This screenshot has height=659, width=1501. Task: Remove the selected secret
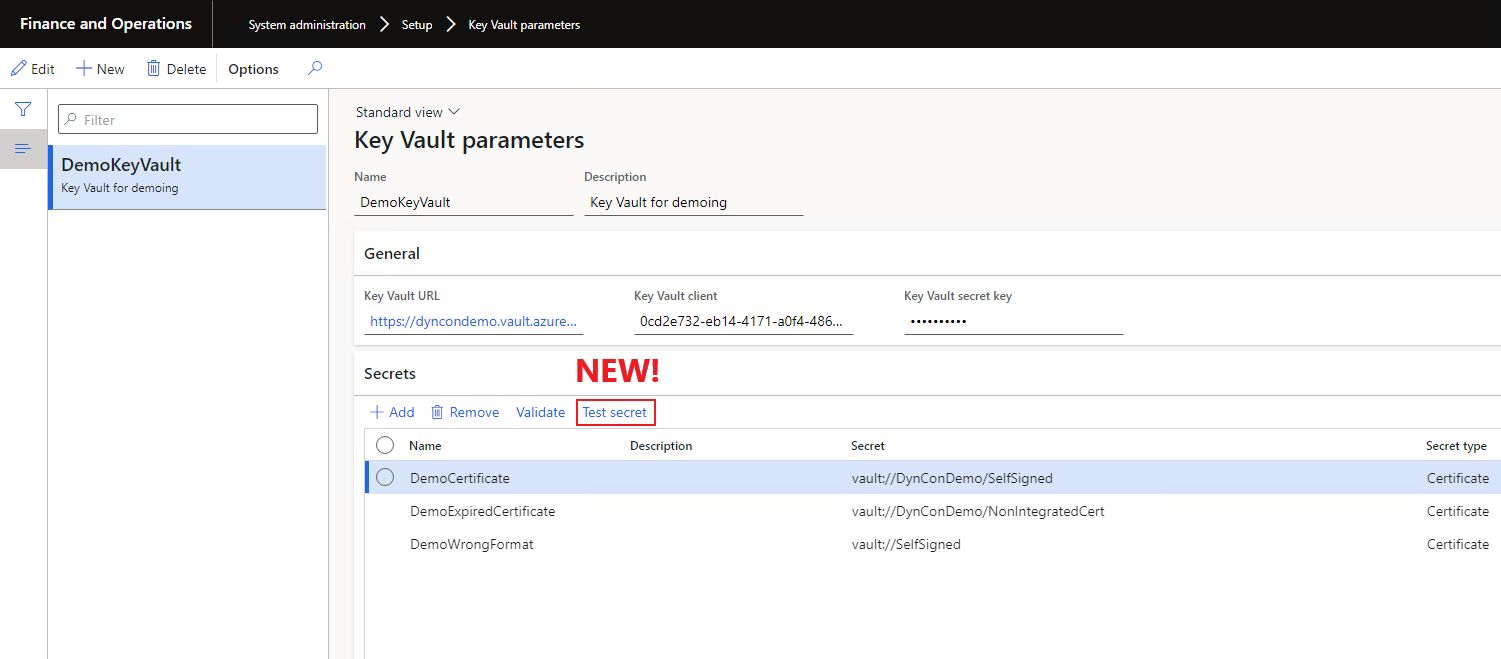point(465,412)
